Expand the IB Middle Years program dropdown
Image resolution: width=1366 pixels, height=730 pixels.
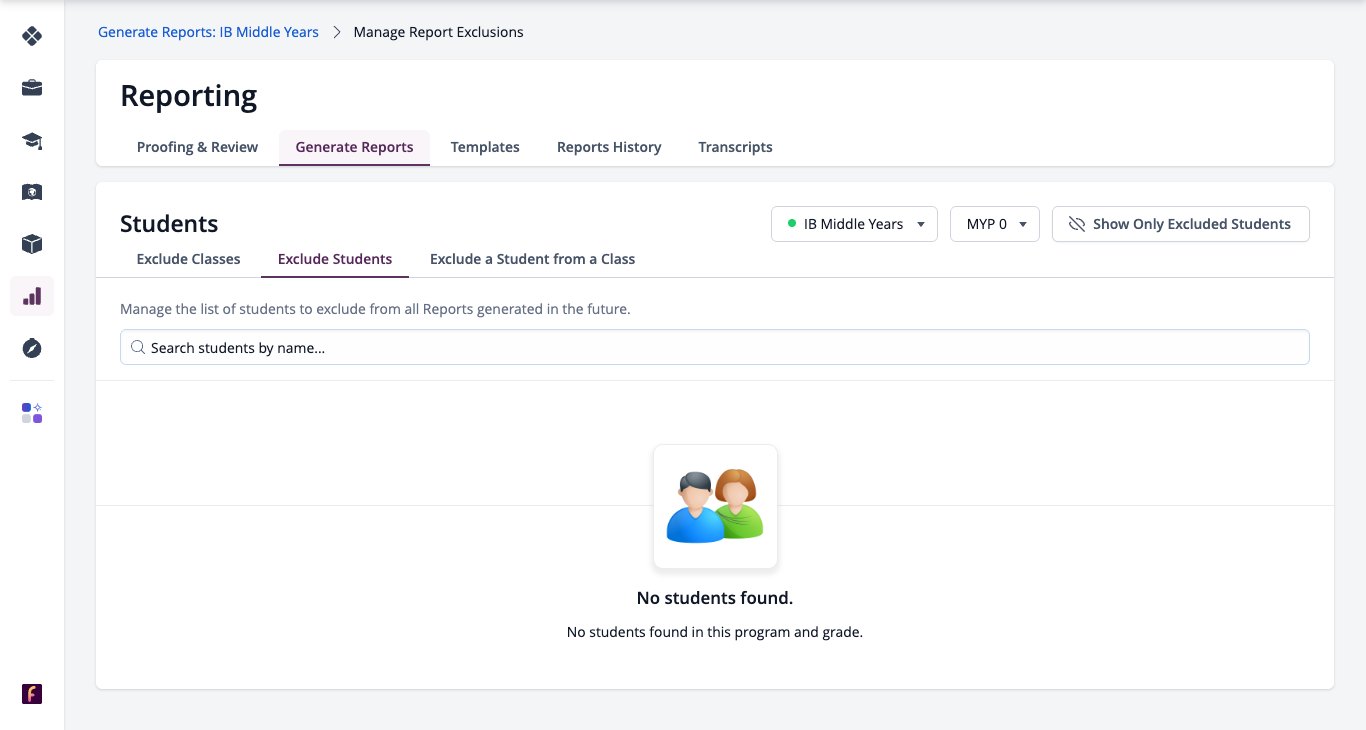point(854,224)
